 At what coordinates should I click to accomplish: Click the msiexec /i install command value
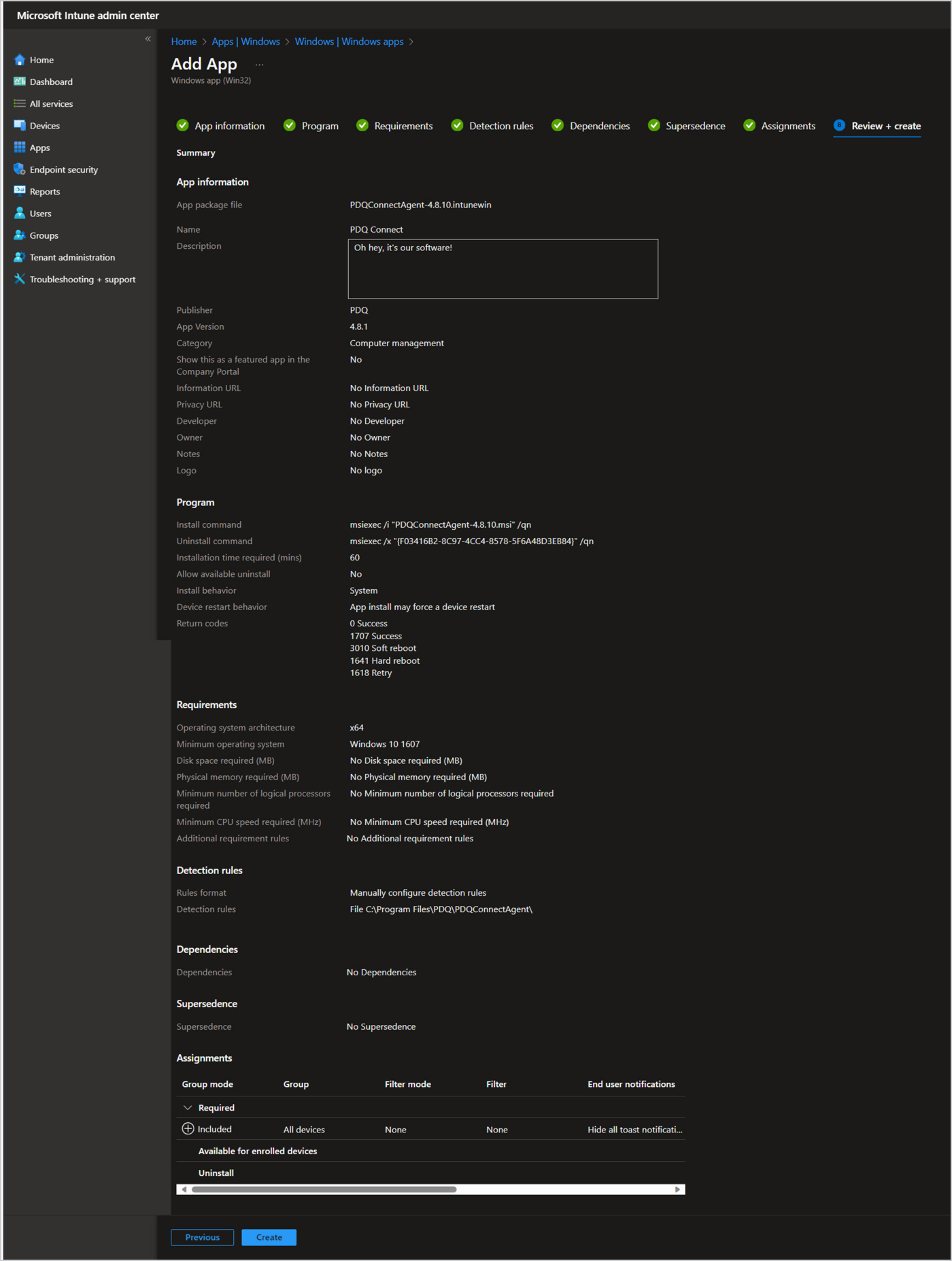coord(441,524)
